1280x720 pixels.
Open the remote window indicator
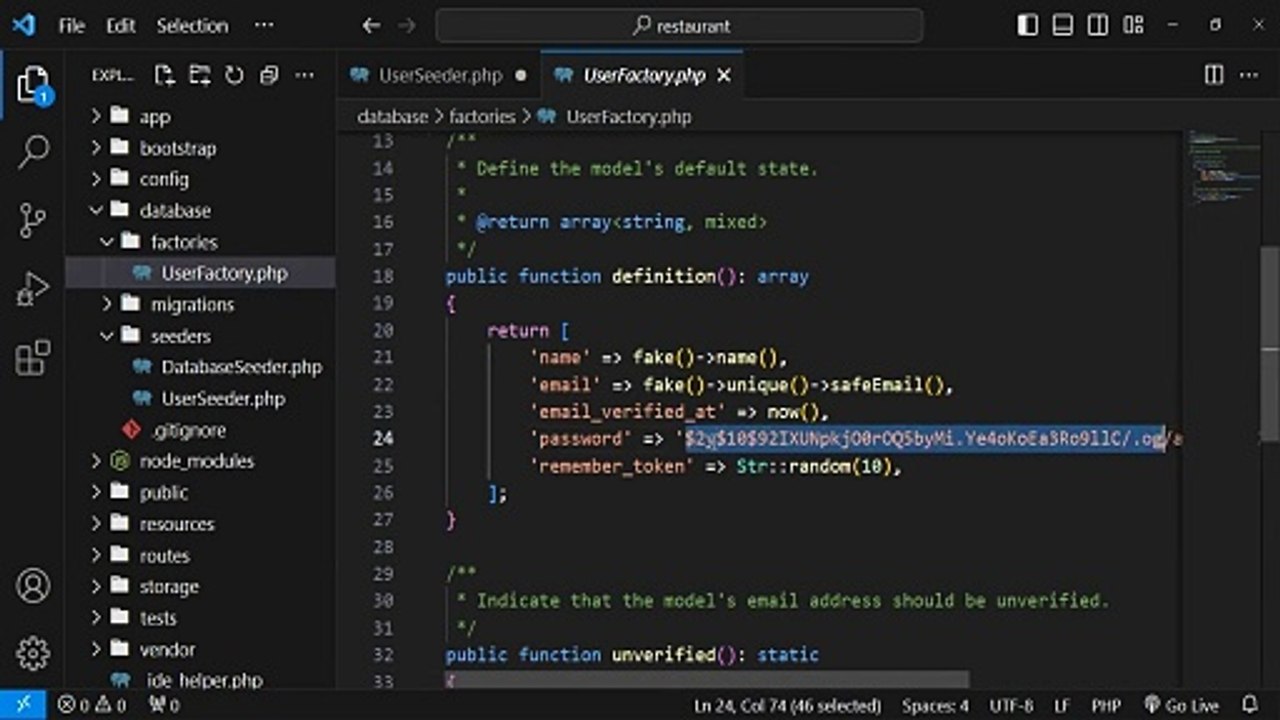[x=22, y=705]
